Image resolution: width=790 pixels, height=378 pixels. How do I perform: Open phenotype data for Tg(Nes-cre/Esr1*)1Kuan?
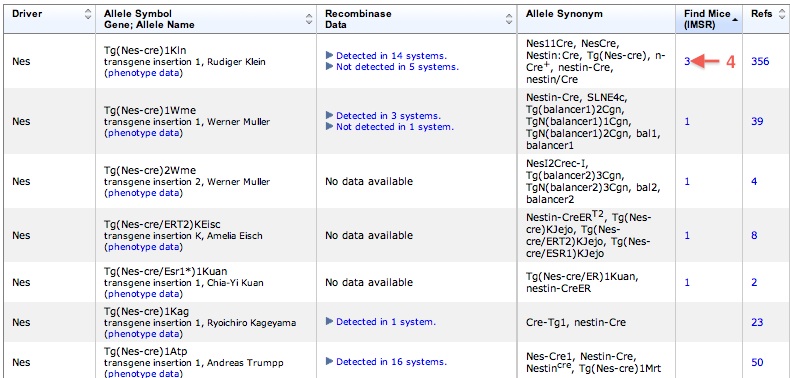143,294
